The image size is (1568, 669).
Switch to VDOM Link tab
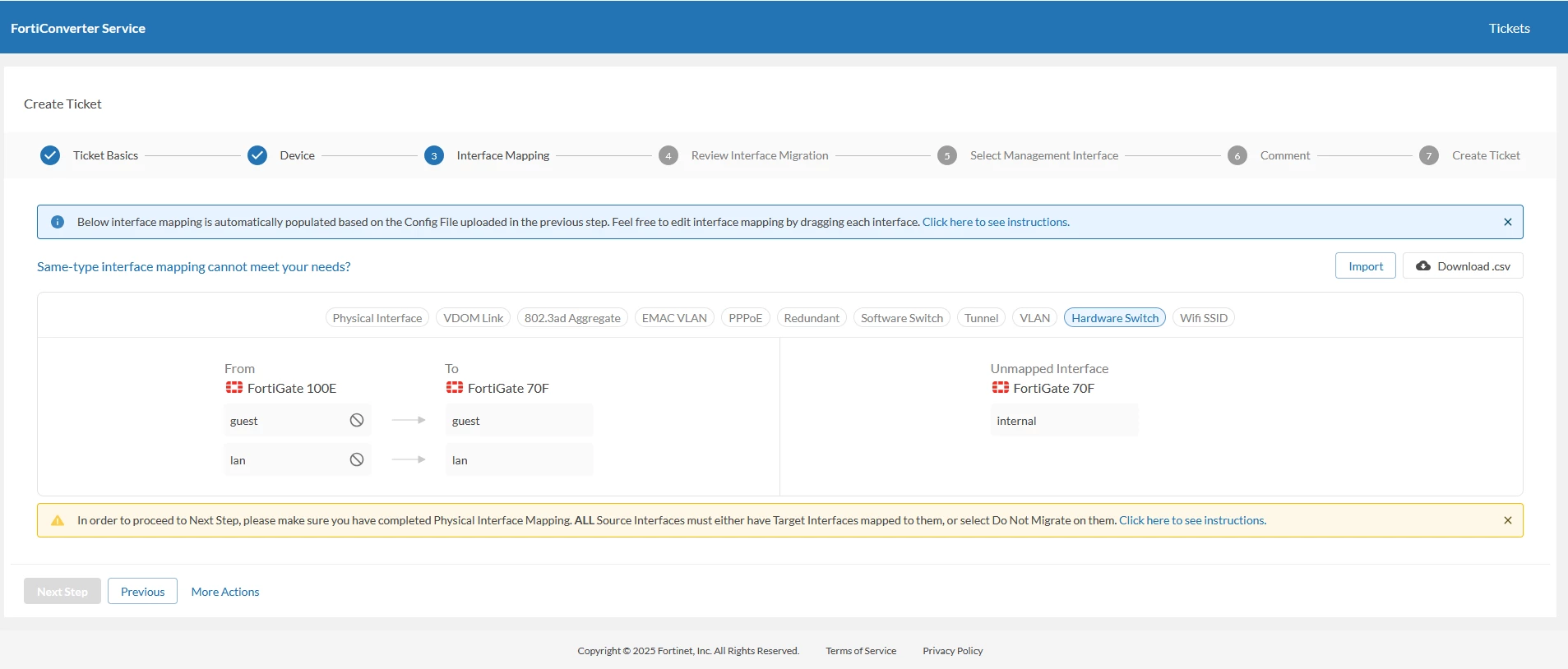coord(474,318)
